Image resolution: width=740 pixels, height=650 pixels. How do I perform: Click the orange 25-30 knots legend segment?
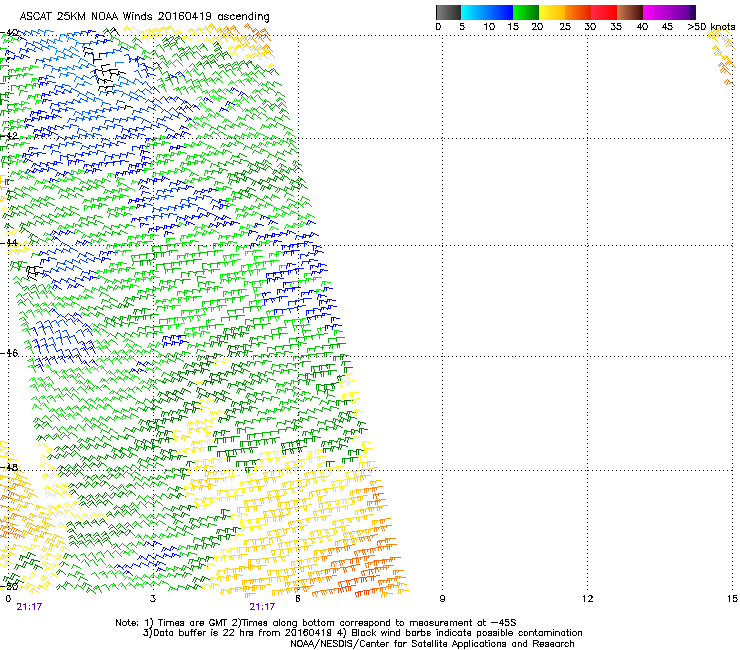578,12
